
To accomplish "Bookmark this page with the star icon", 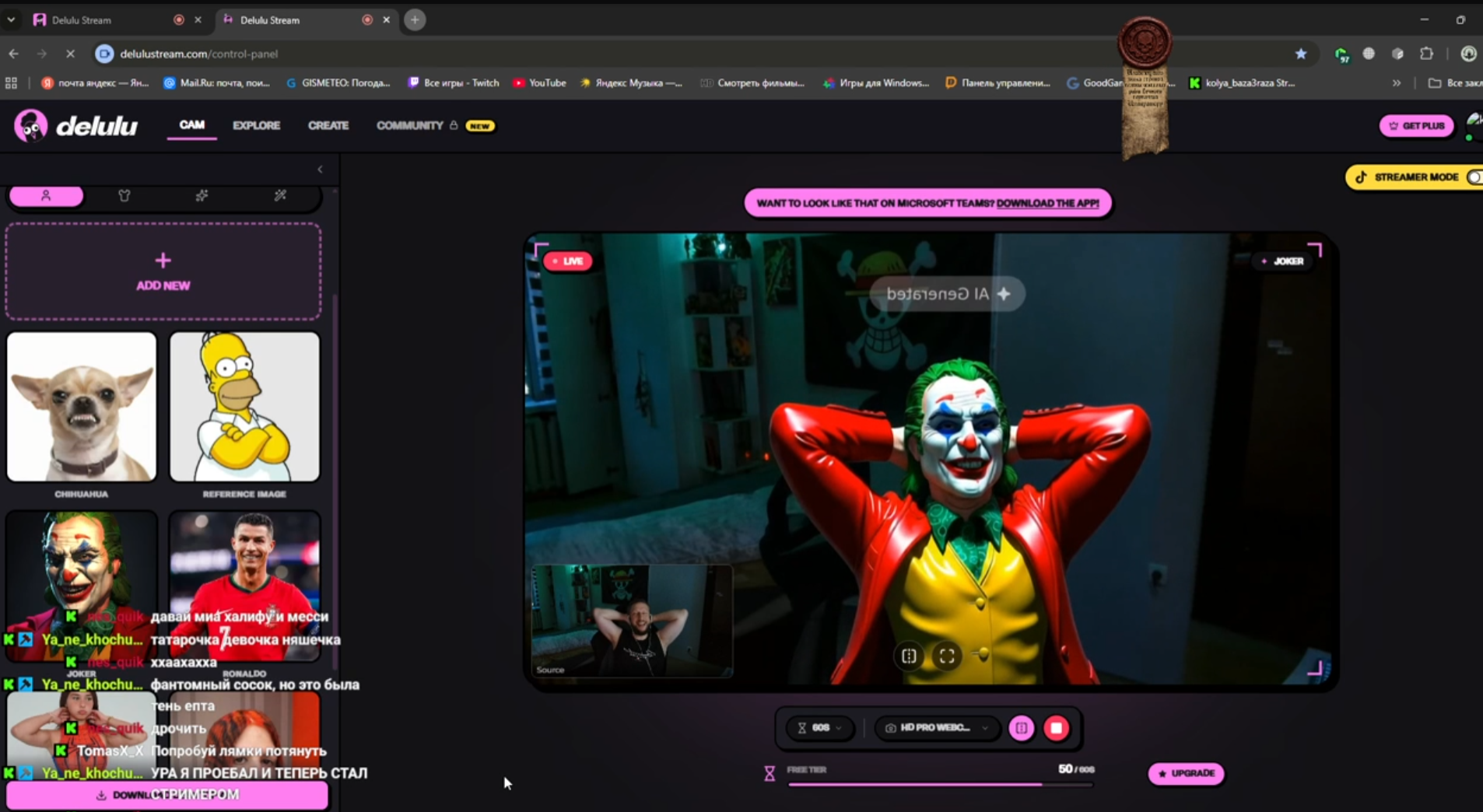I will click(x=1301, y=54).
